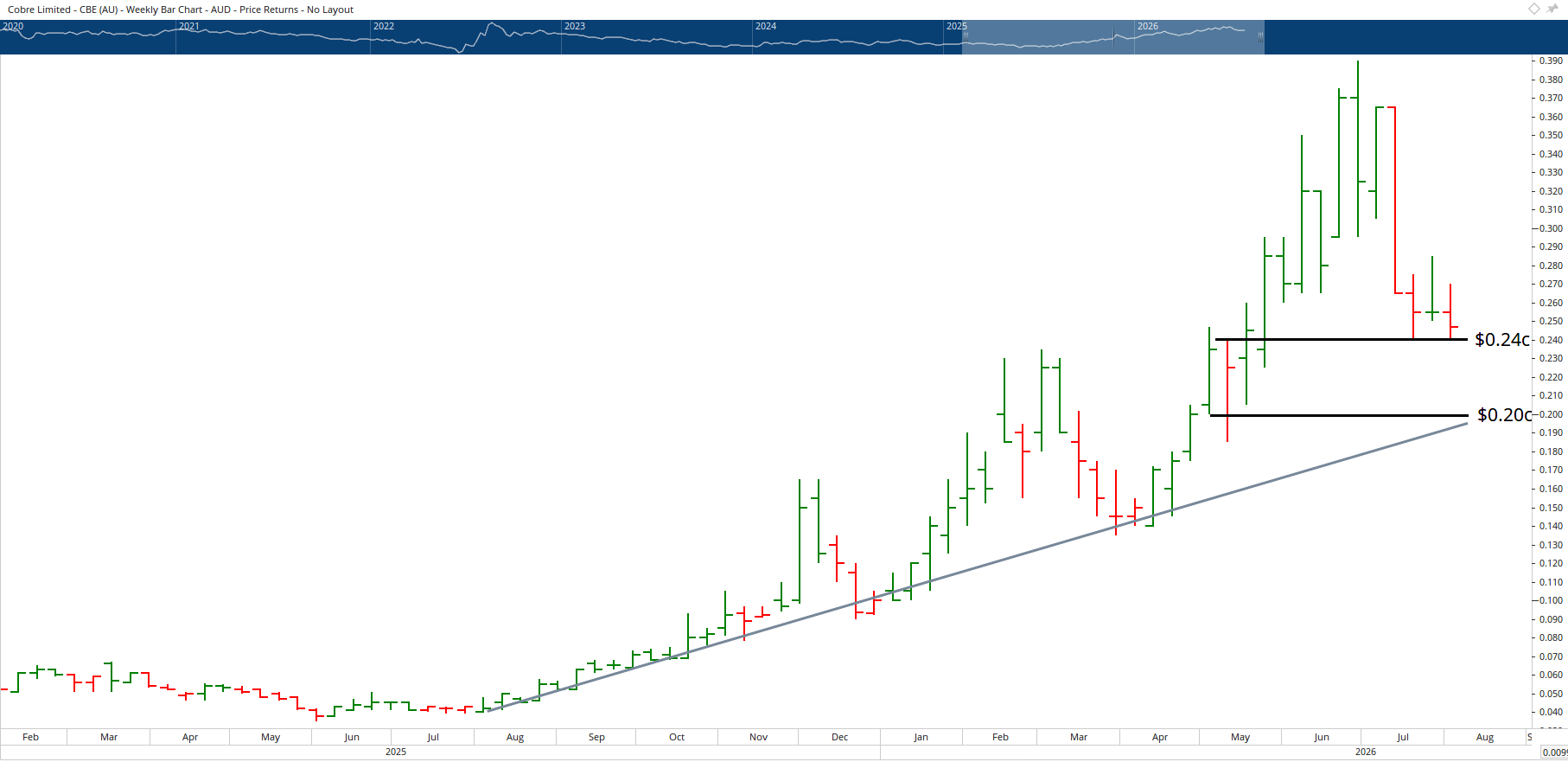Select the grey rising trendline
1568x762 pixels.
[x=977, y=567]
